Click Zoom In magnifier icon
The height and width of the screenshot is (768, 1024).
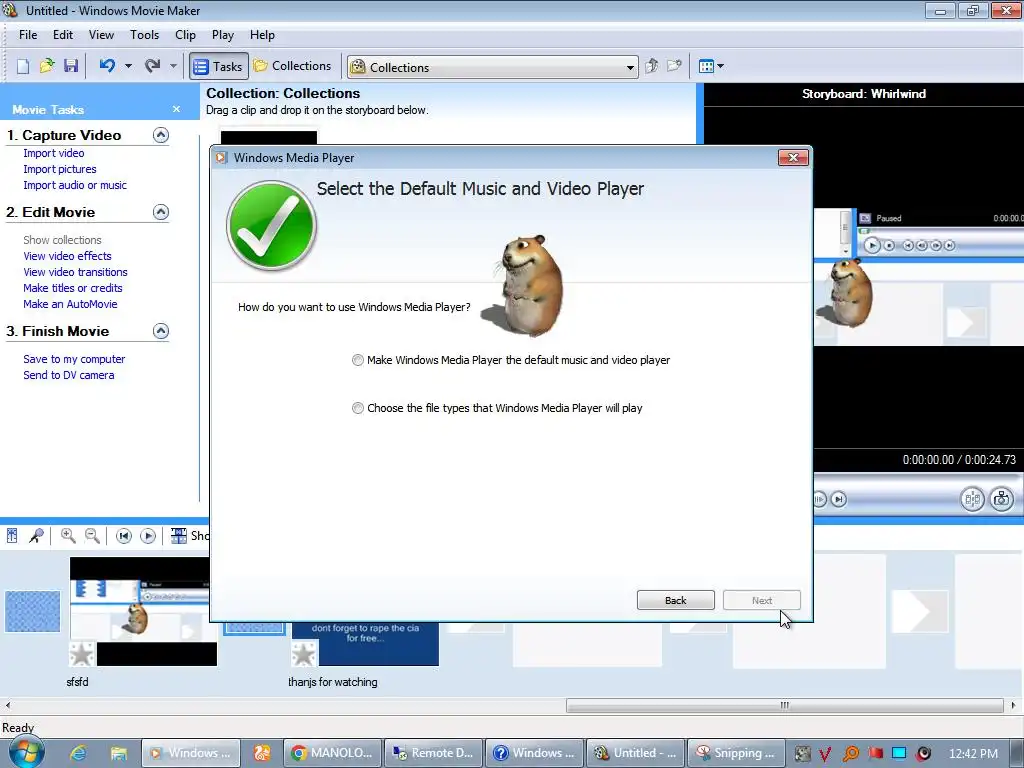[68, 536]
